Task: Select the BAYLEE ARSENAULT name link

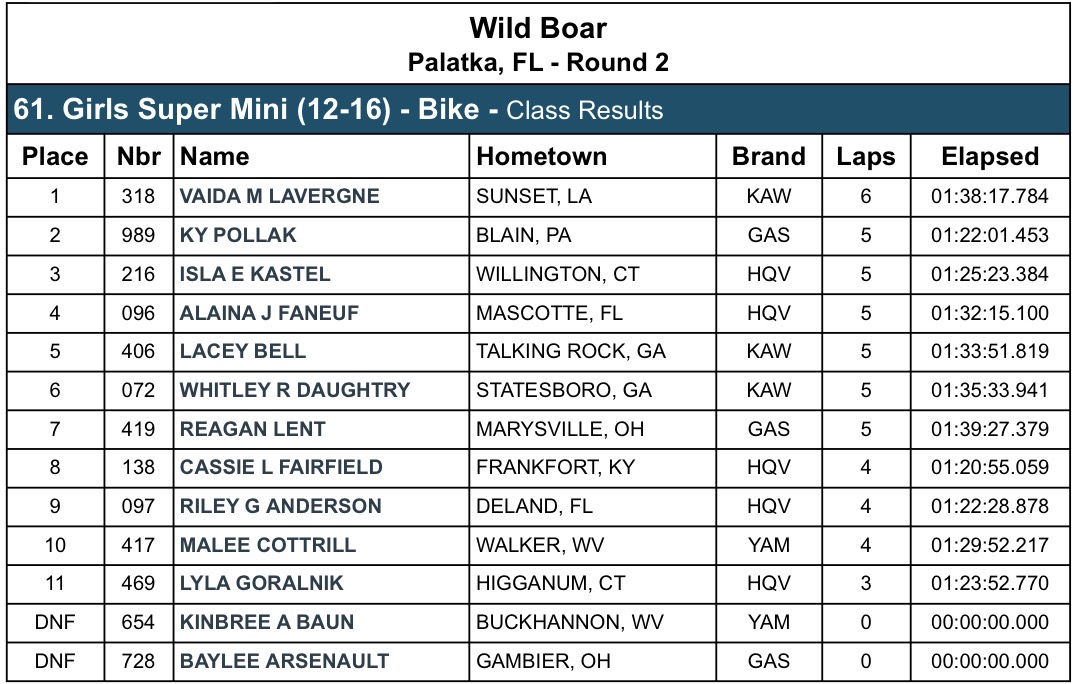Action: pos(284,661)
